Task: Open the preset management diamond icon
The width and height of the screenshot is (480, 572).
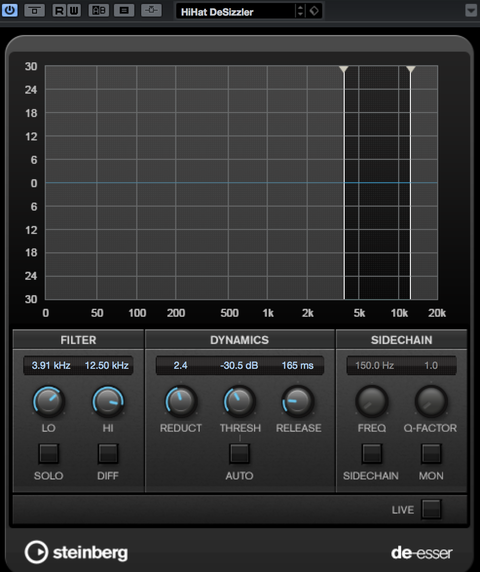Action: (314, 11)
